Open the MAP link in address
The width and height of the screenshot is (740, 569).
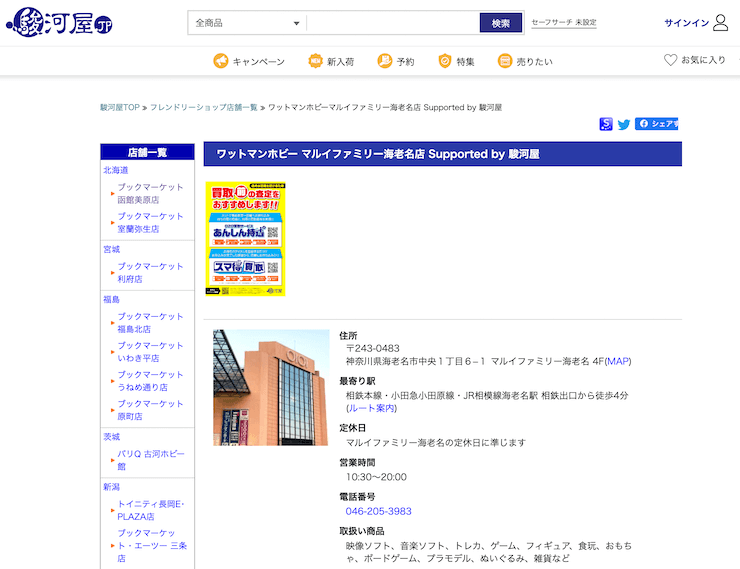tap(618, 361)
